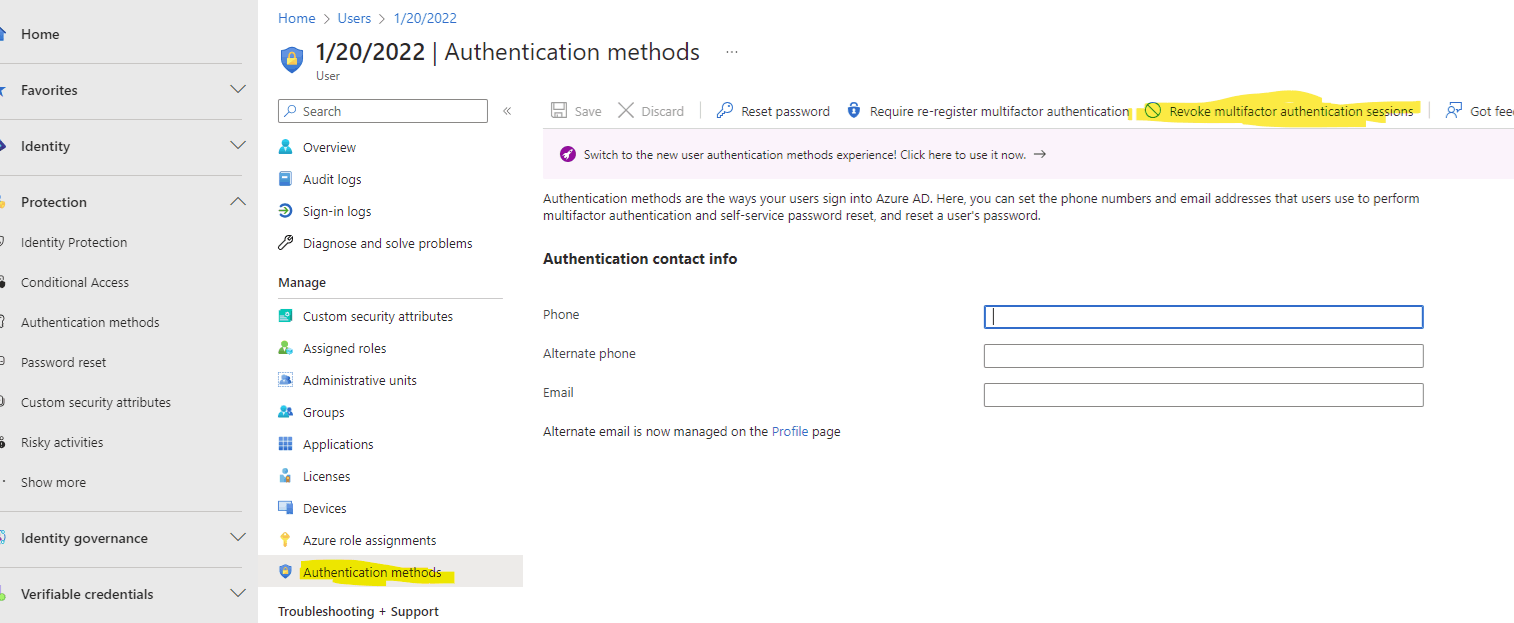Expand the Verifiable credentials chevron

238,594
